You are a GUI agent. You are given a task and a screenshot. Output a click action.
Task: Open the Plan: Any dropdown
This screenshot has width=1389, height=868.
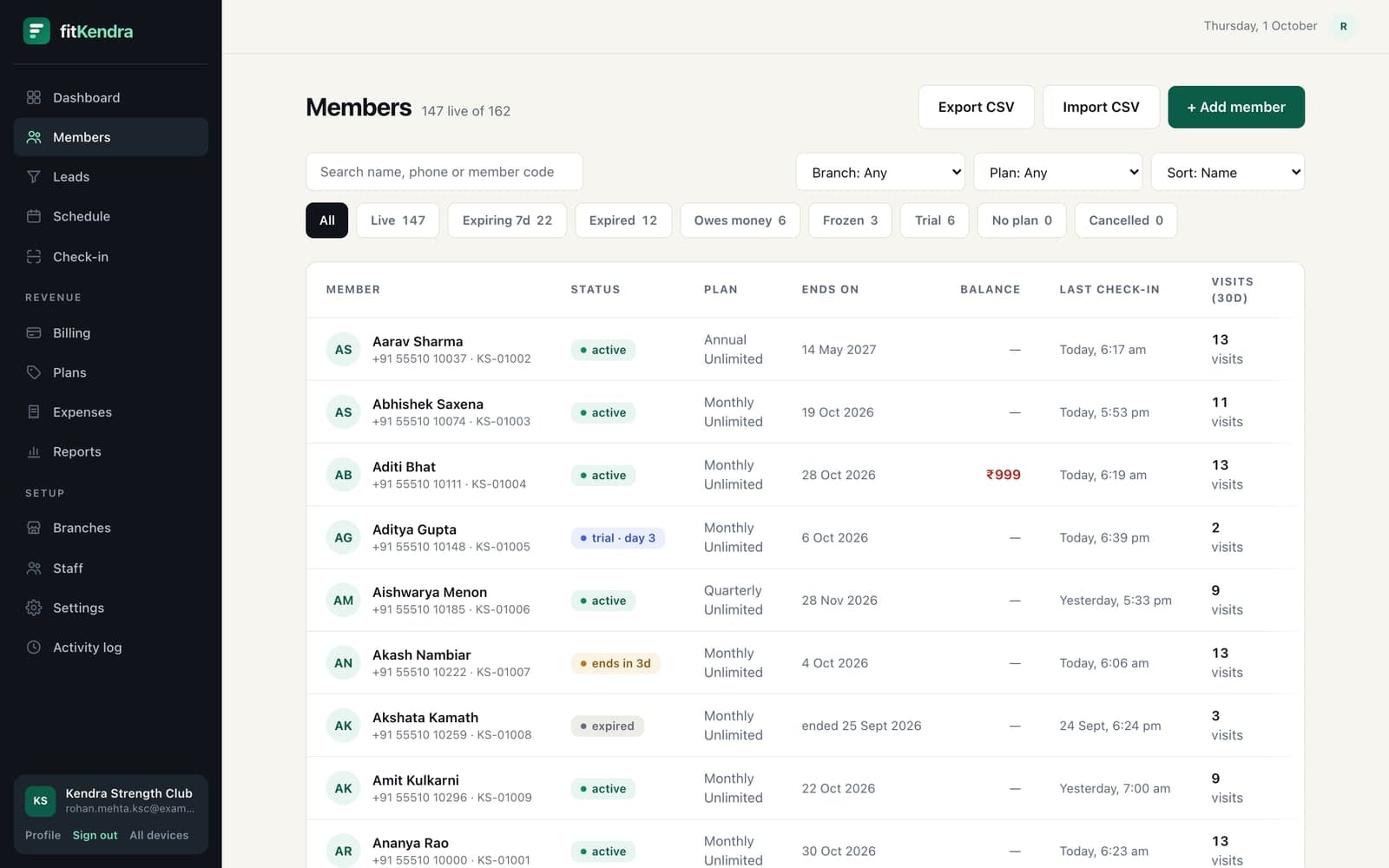coord(1058,172)
